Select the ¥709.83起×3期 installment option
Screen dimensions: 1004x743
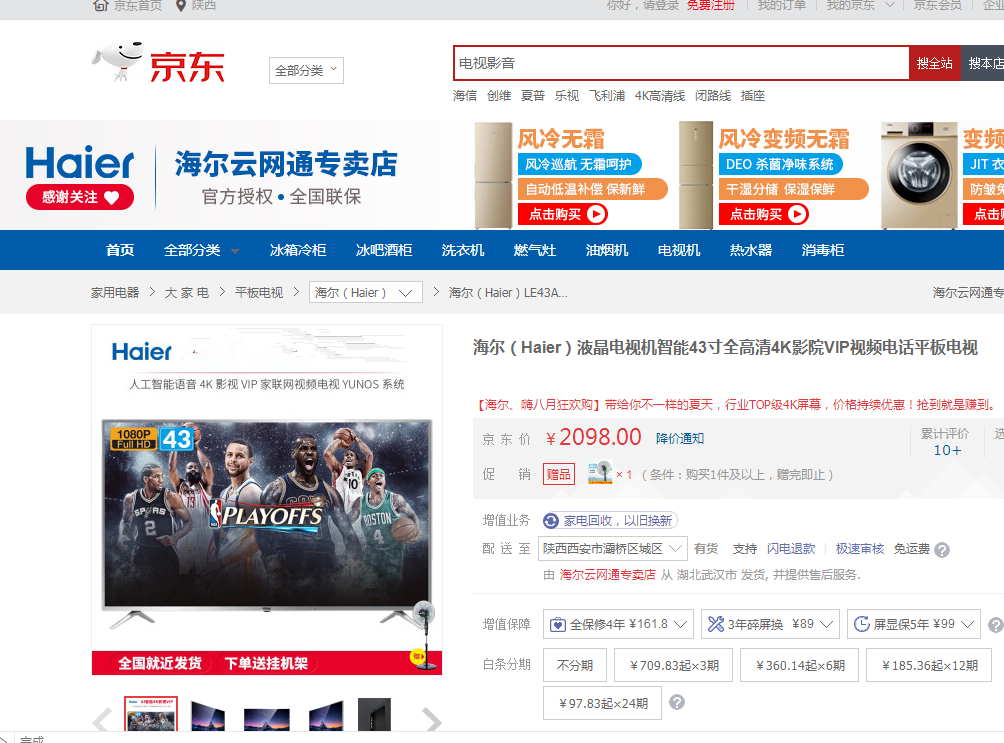pyautogui.click(x=674, y=665)
